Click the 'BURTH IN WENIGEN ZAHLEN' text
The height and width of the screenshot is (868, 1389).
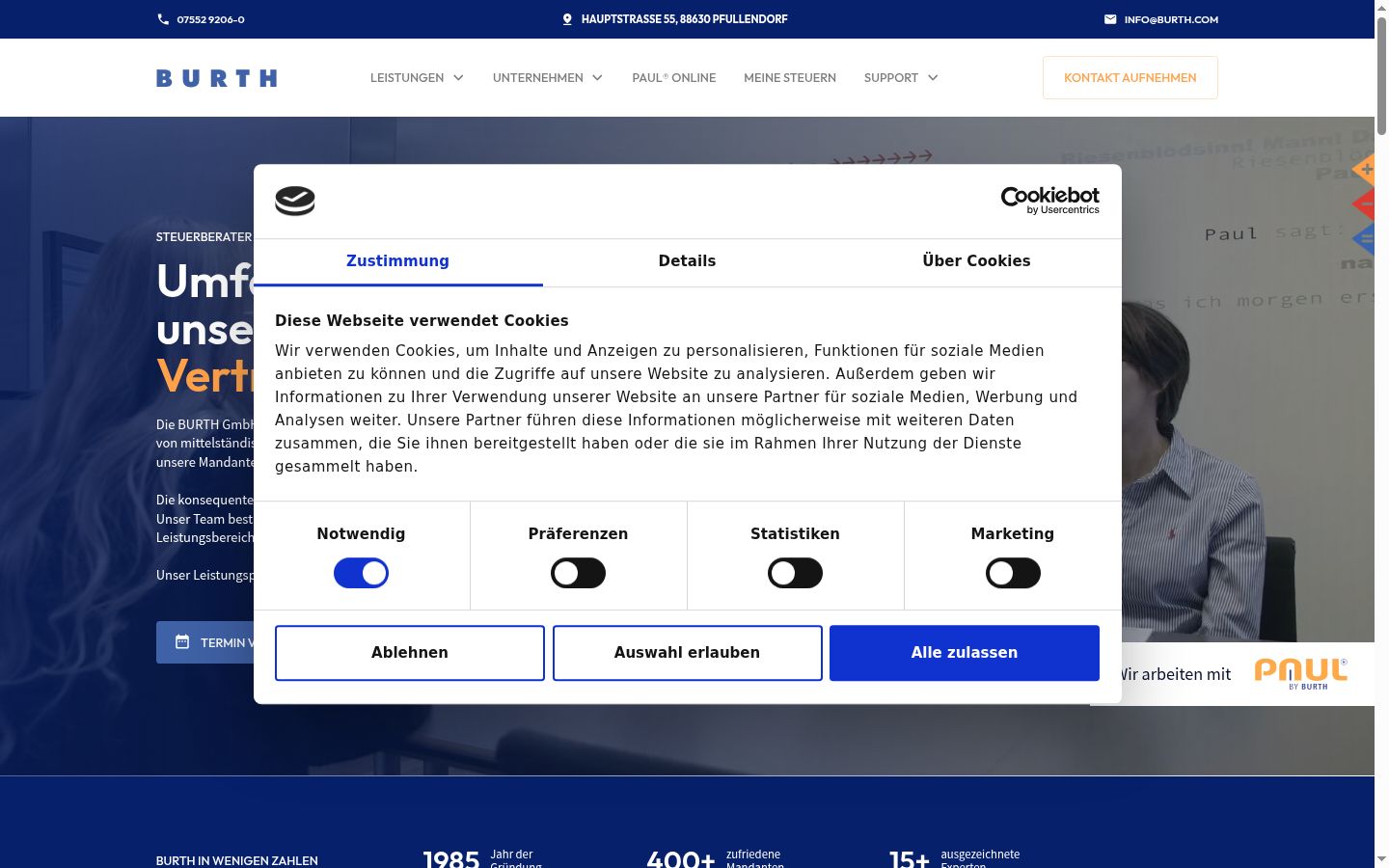click(x=237, y=860)
